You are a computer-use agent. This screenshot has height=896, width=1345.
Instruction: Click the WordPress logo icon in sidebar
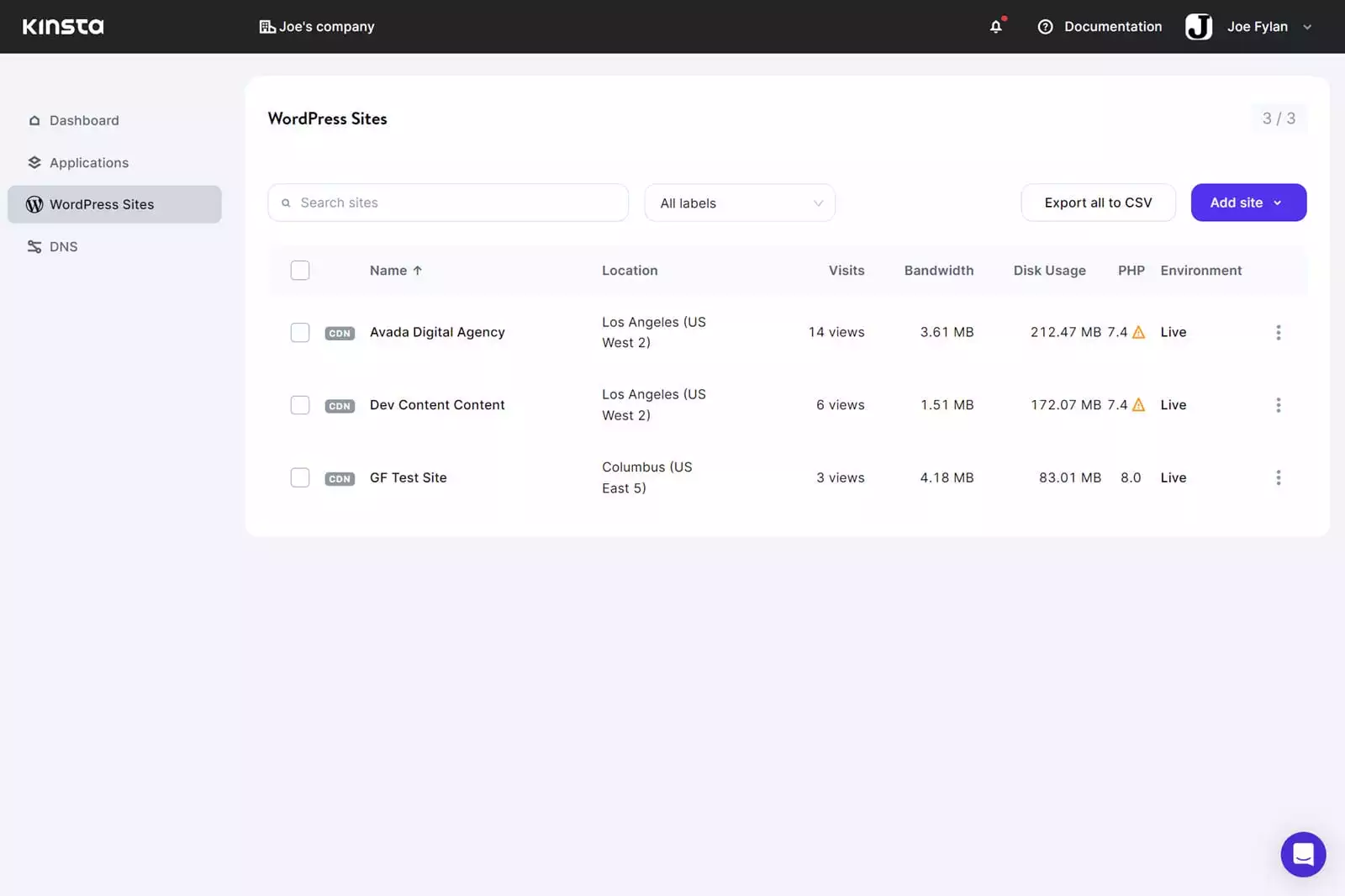click(34, 204)
